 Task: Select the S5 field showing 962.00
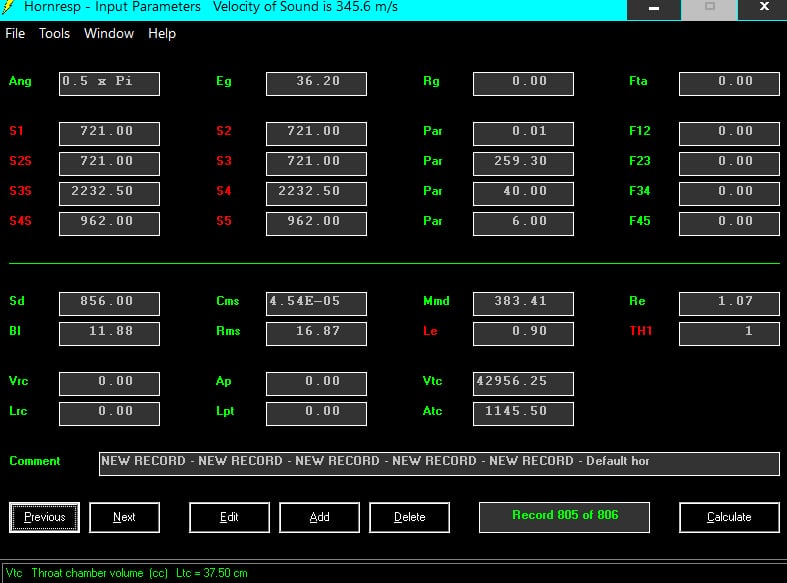coord(316,224)
